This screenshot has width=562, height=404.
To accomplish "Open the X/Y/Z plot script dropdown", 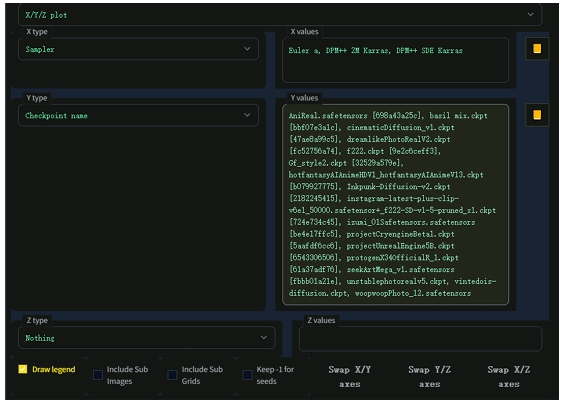I will tap(280, 15).
